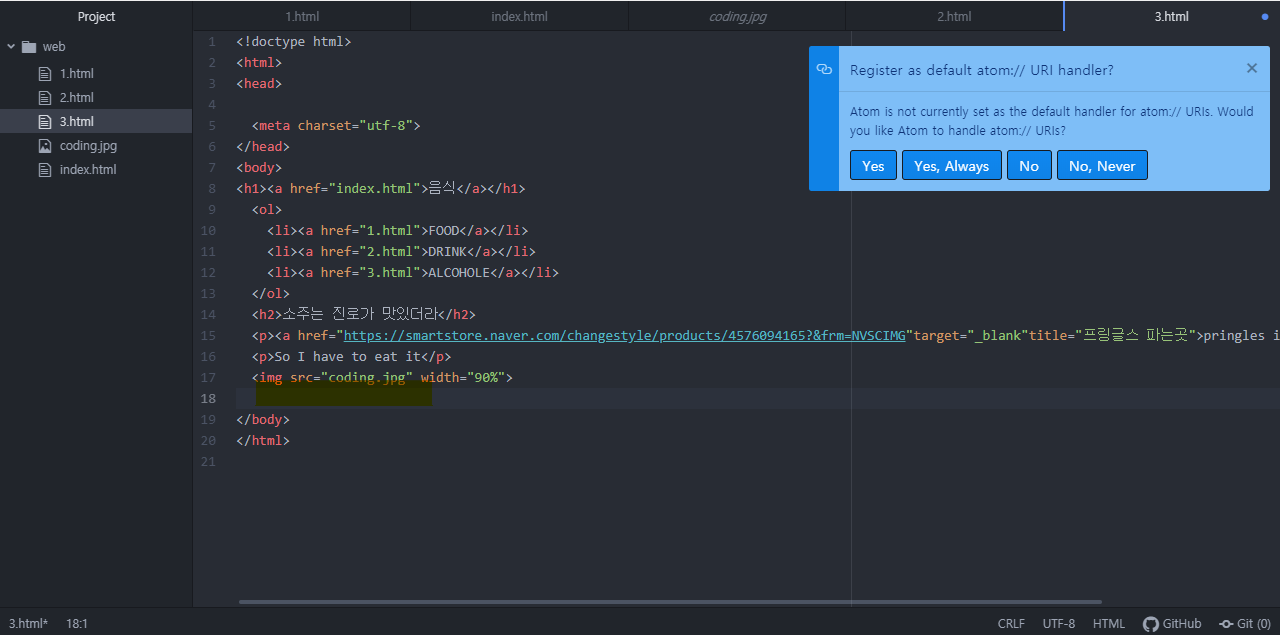Switch to the 1.html tab

(x=302, y=16)
